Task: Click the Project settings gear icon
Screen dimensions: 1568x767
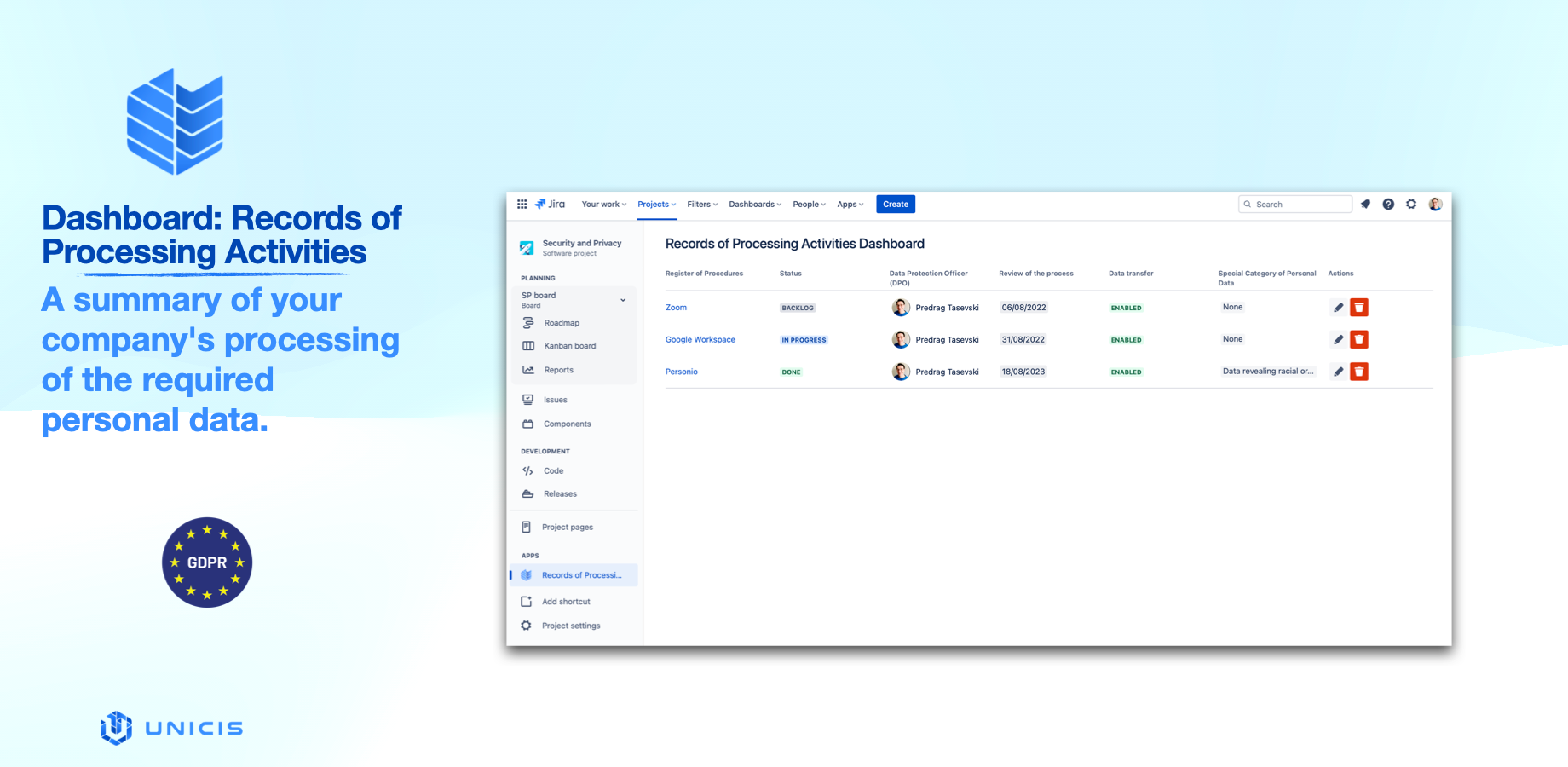Action: (527, 626)
